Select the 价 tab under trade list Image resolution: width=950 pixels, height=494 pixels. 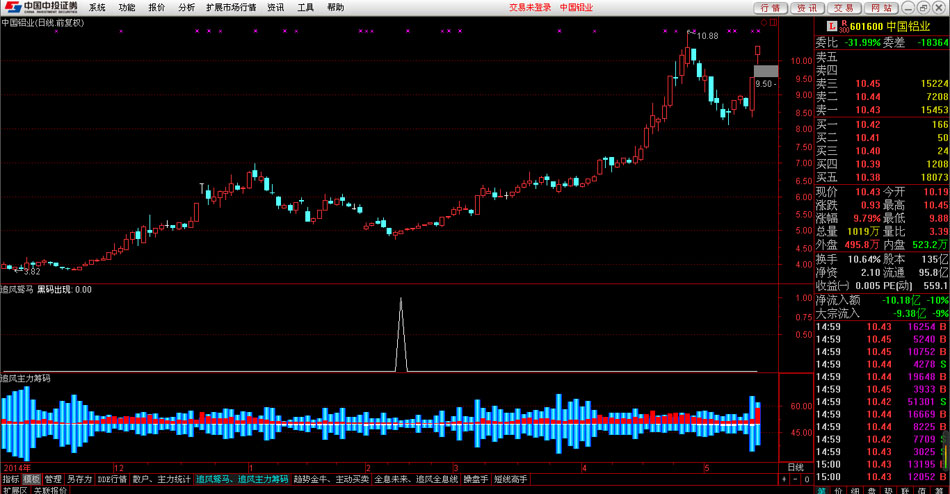click(839, 490)
